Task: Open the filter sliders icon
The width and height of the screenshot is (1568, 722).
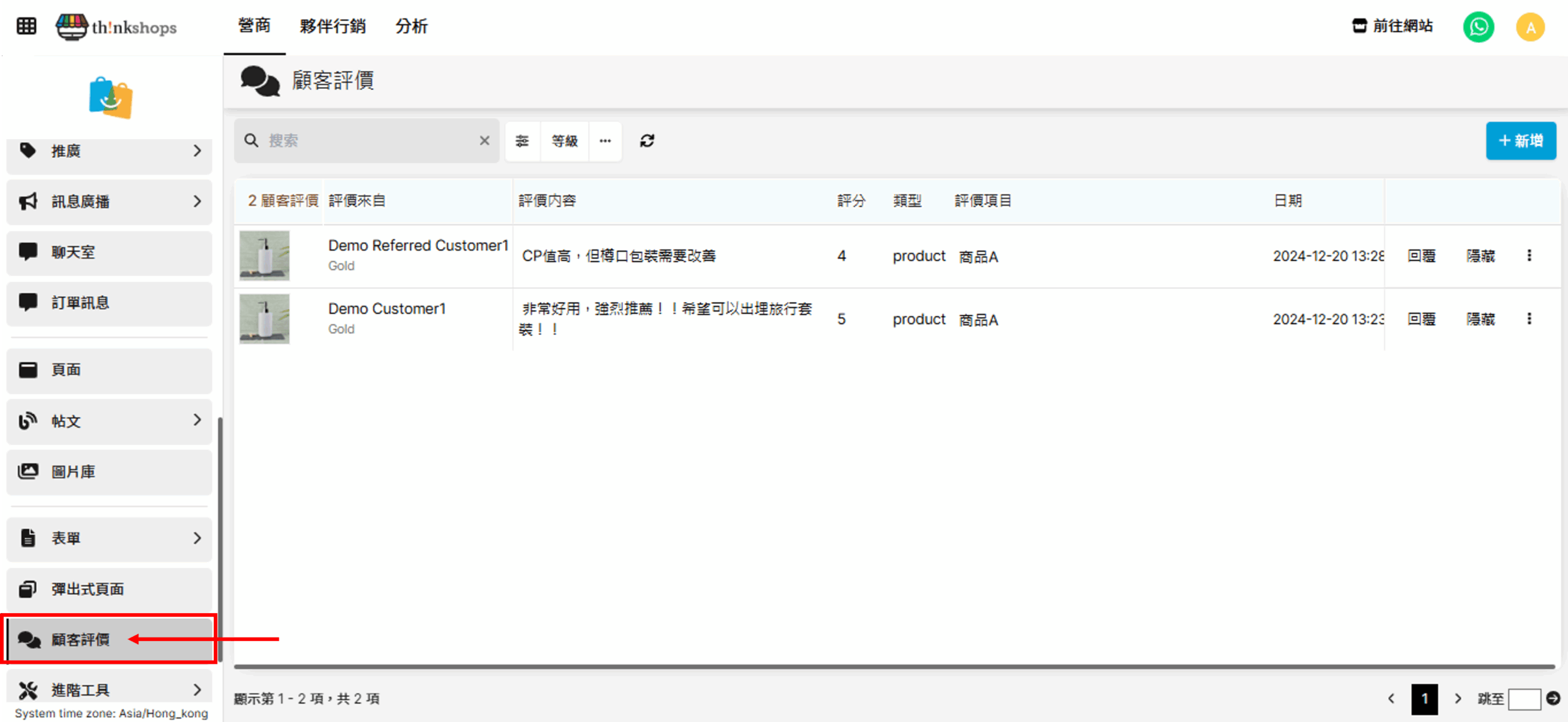Action: pyautogui.click(x=522, y=141)
